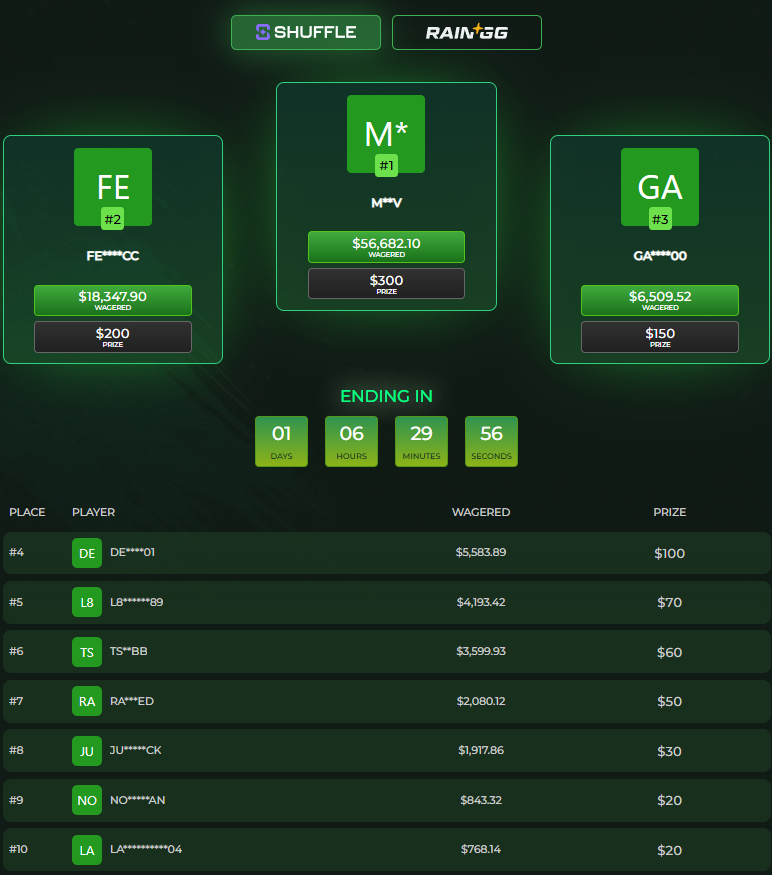Click the 06 hours countdown tile
The height and width of the screenshot is (875, 772).
click(352, 441)
